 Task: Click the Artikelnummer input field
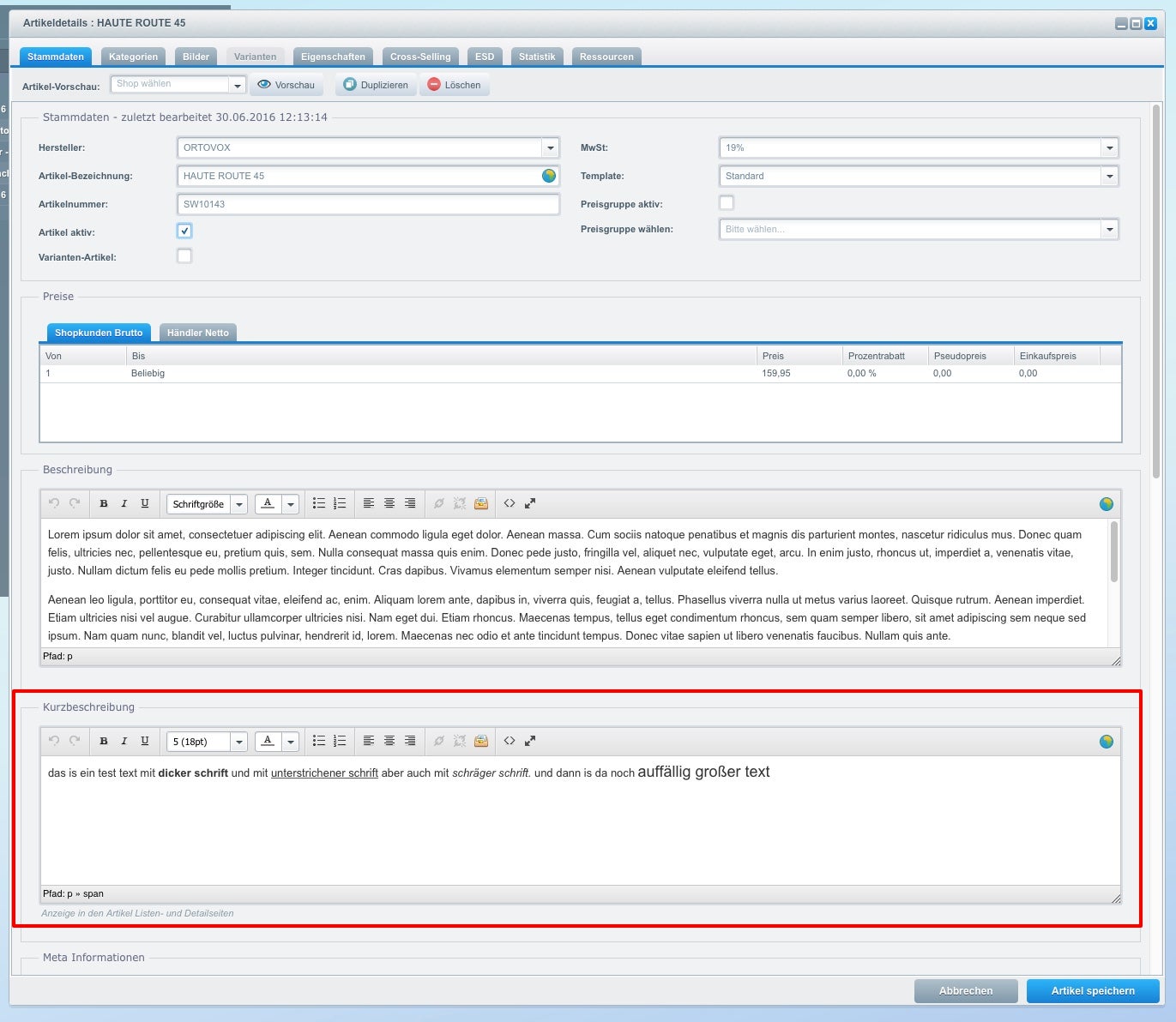[368, 204]
